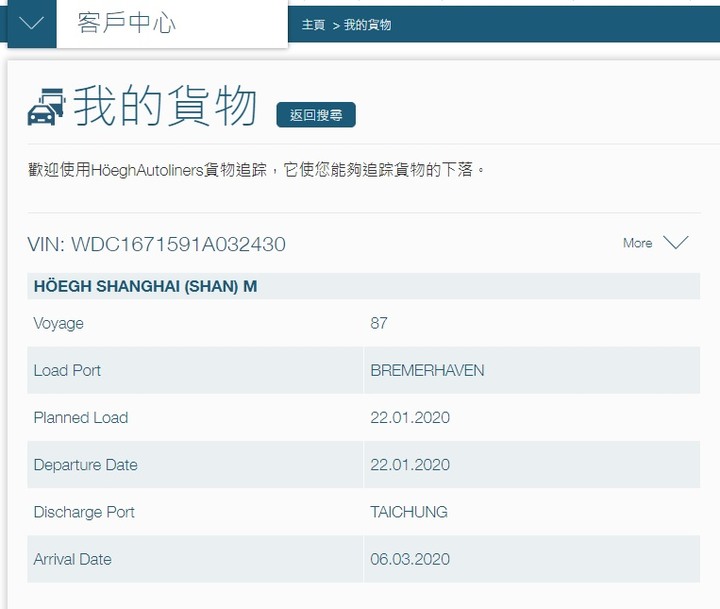Click the 客戶中心 header label
The height and width of the screenshot is (609, 720).
click(x=126, y=23)
